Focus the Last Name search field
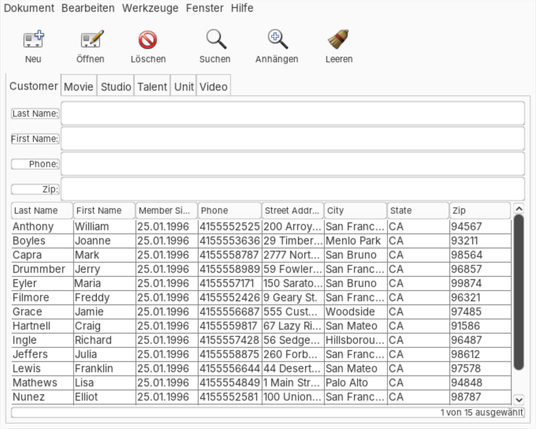Screen dimensions: 536x429 tap(293, 113)
